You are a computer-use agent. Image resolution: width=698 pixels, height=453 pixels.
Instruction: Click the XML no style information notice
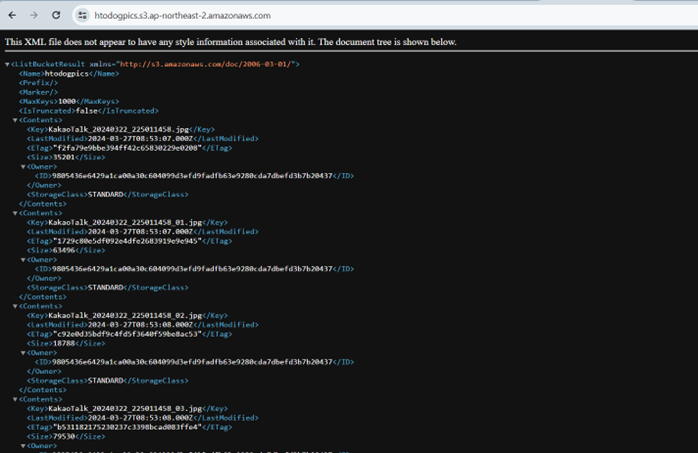[x=231, y=42]
